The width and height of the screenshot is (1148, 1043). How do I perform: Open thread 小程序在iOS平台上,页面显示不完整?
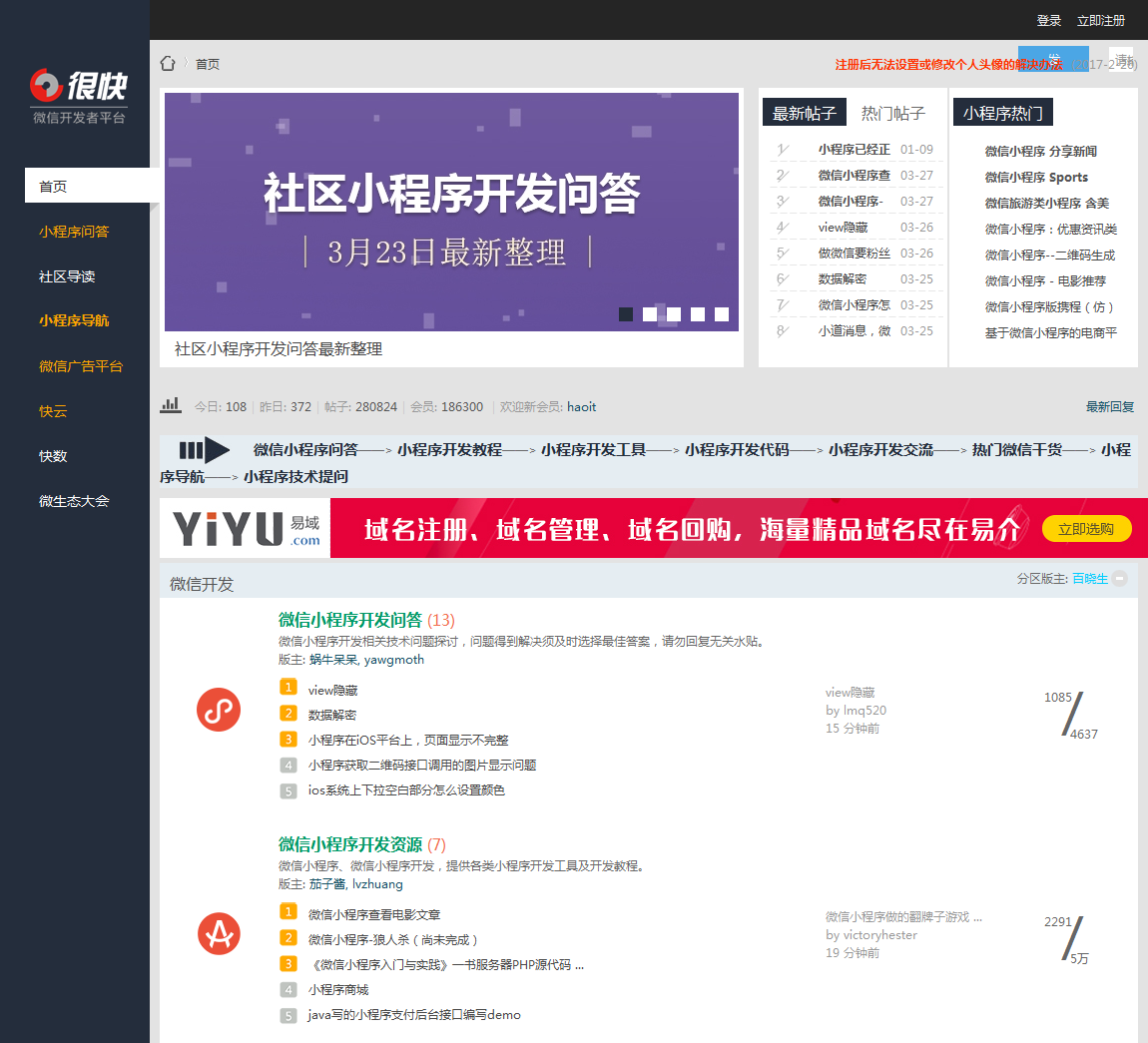[408, 740]
